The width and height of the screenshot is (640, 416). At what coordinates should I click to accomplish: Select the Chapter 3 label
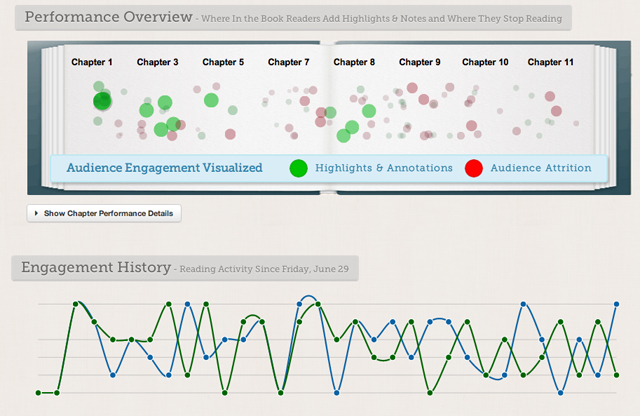pyautogui.click(x=157, y=62)
